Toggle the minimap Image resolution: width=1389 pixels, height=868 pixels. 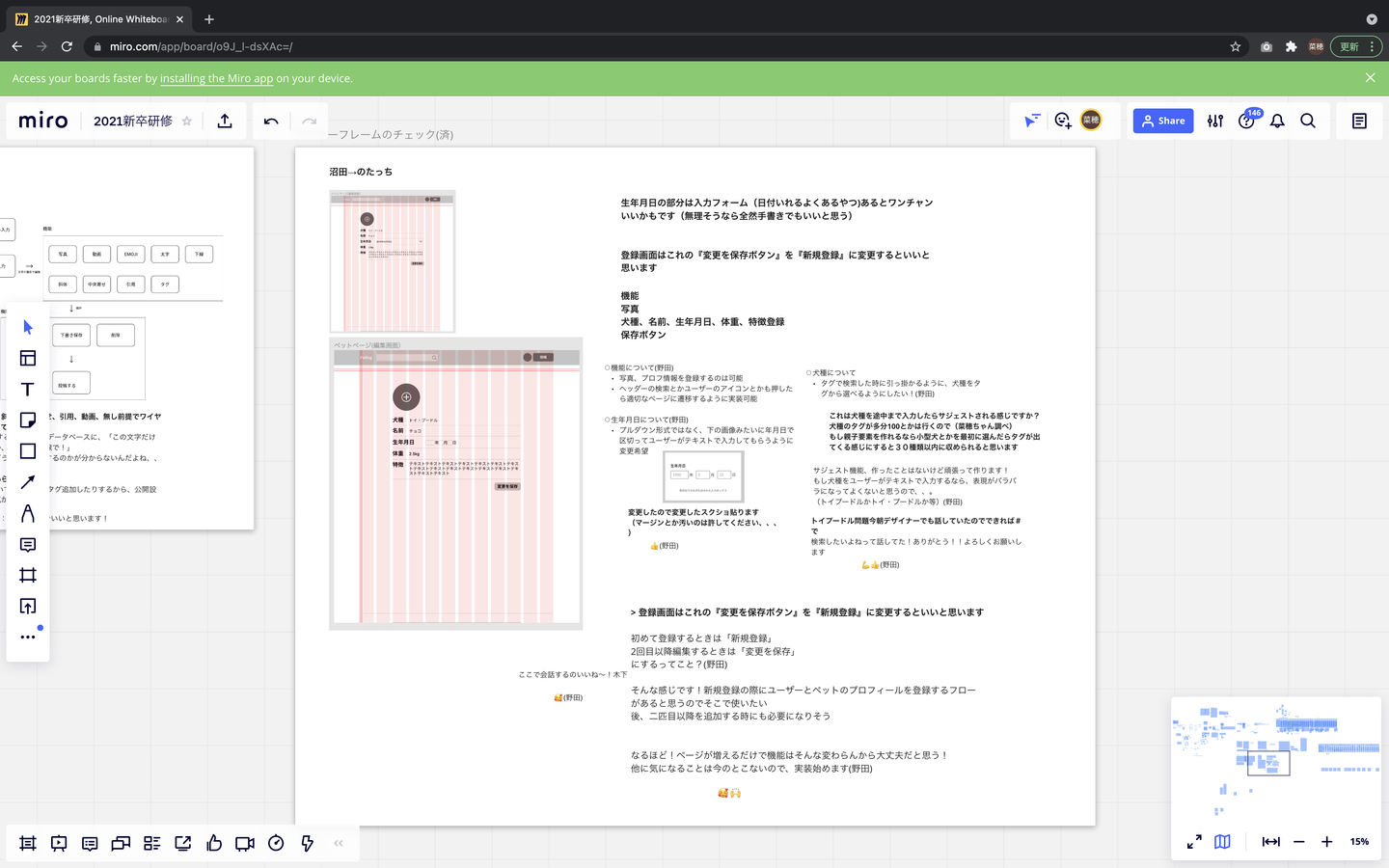1222,842
